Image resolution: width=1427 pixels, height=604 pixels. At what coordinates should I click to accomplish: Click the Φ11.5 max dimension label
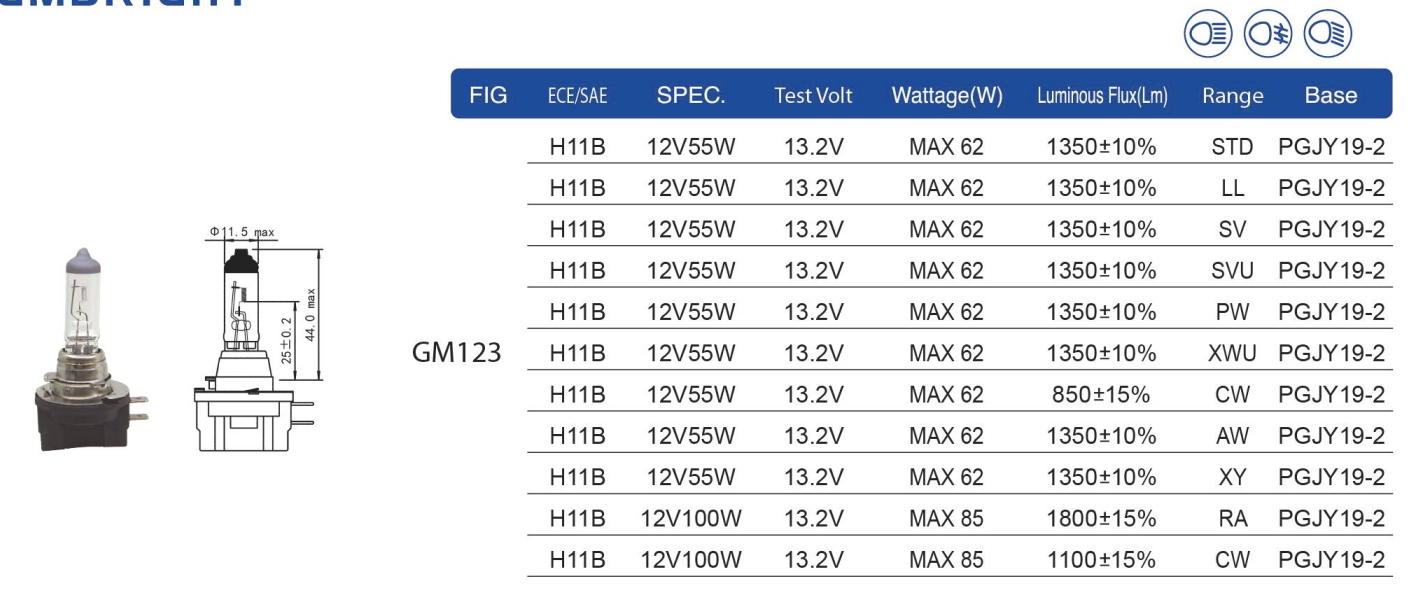coord(242,232)
